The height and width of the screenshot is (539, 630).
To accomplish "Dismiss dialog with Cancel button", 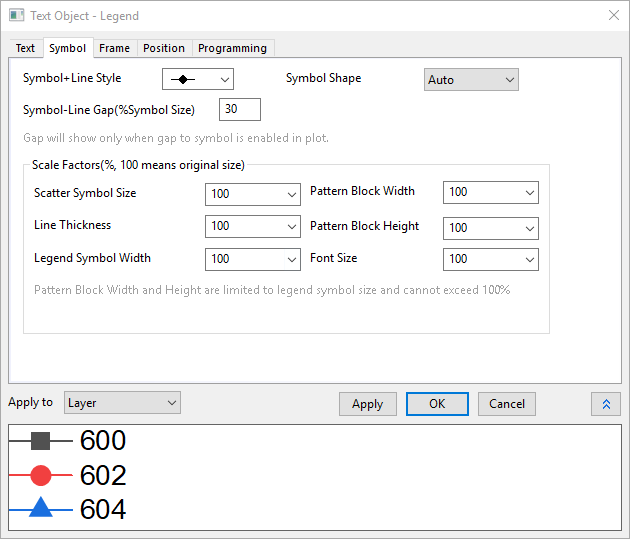I will coord(507,404).
